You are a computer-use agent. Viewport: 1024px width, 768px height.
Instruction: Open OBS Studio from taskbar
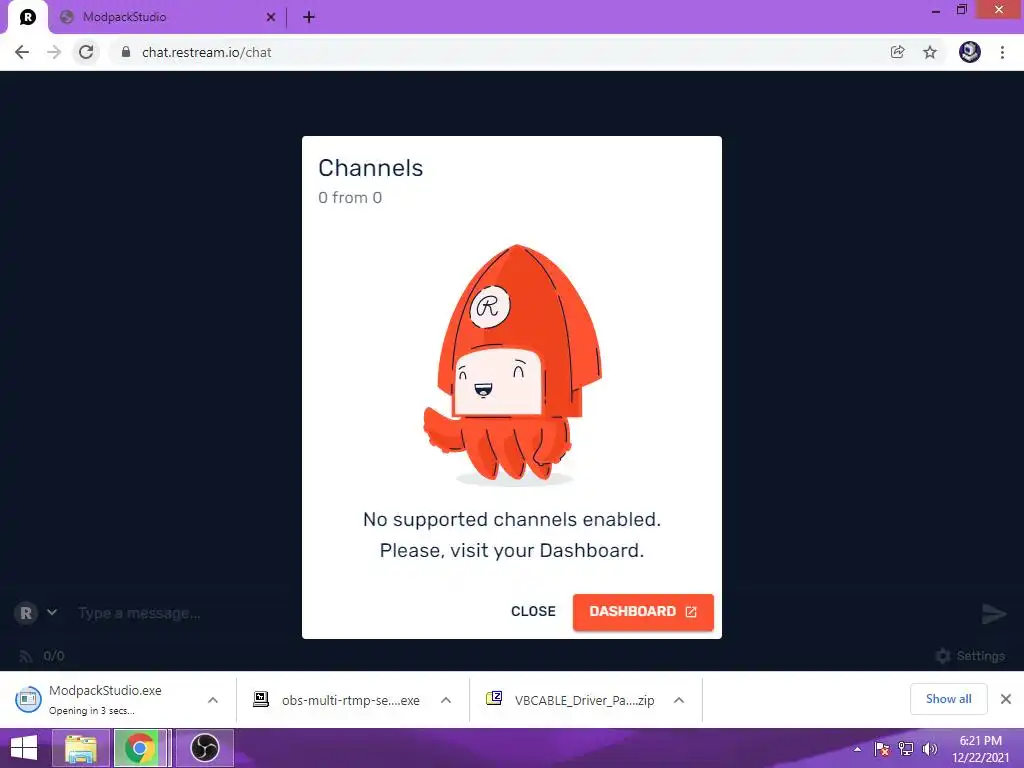coord(204,748)
